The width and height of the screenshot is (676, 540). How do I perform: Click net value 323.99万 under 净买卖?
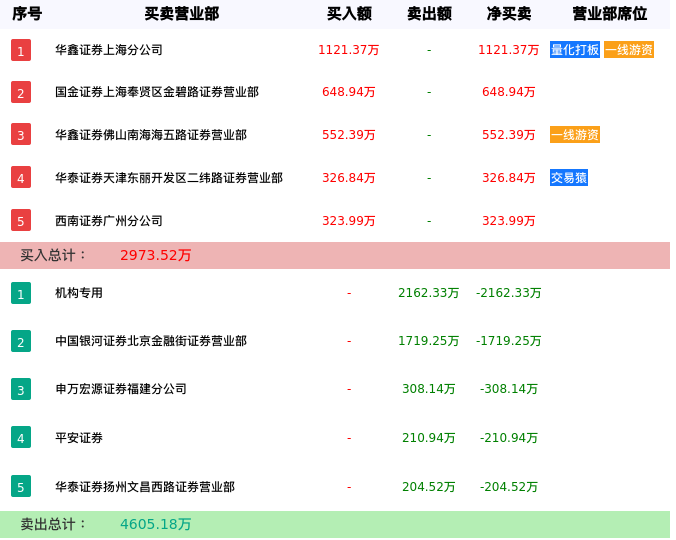click(509, 221)
